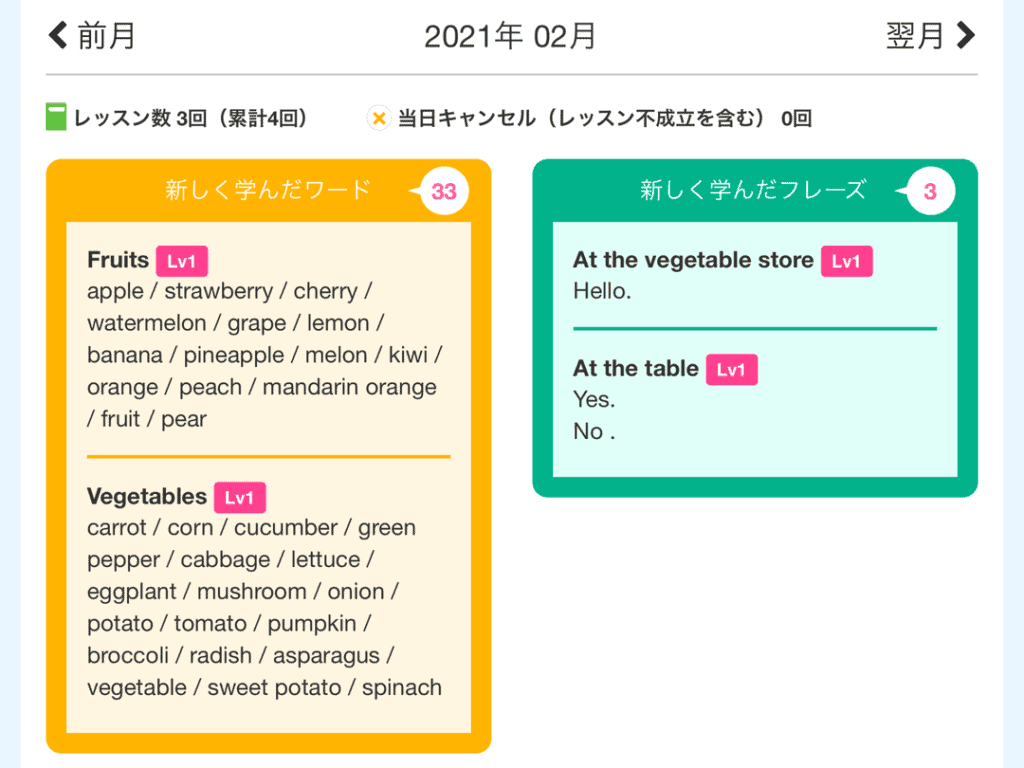The height and width of the screenshot is (768, 1024).
Task: Click the At the table heading
Action: (x=636, y=368)
